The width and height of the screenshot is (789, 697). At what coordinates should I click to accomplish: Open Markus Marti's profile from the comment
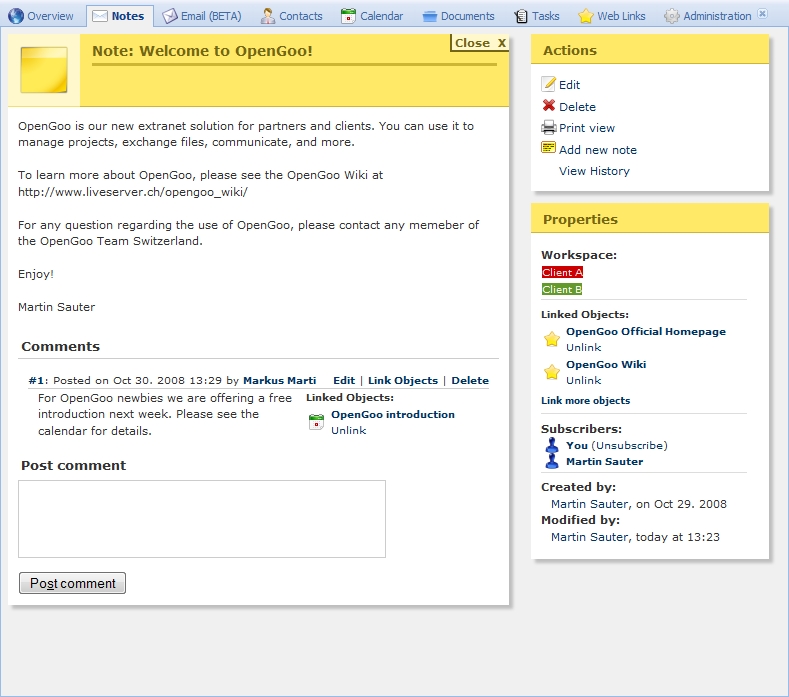[279, 380]
